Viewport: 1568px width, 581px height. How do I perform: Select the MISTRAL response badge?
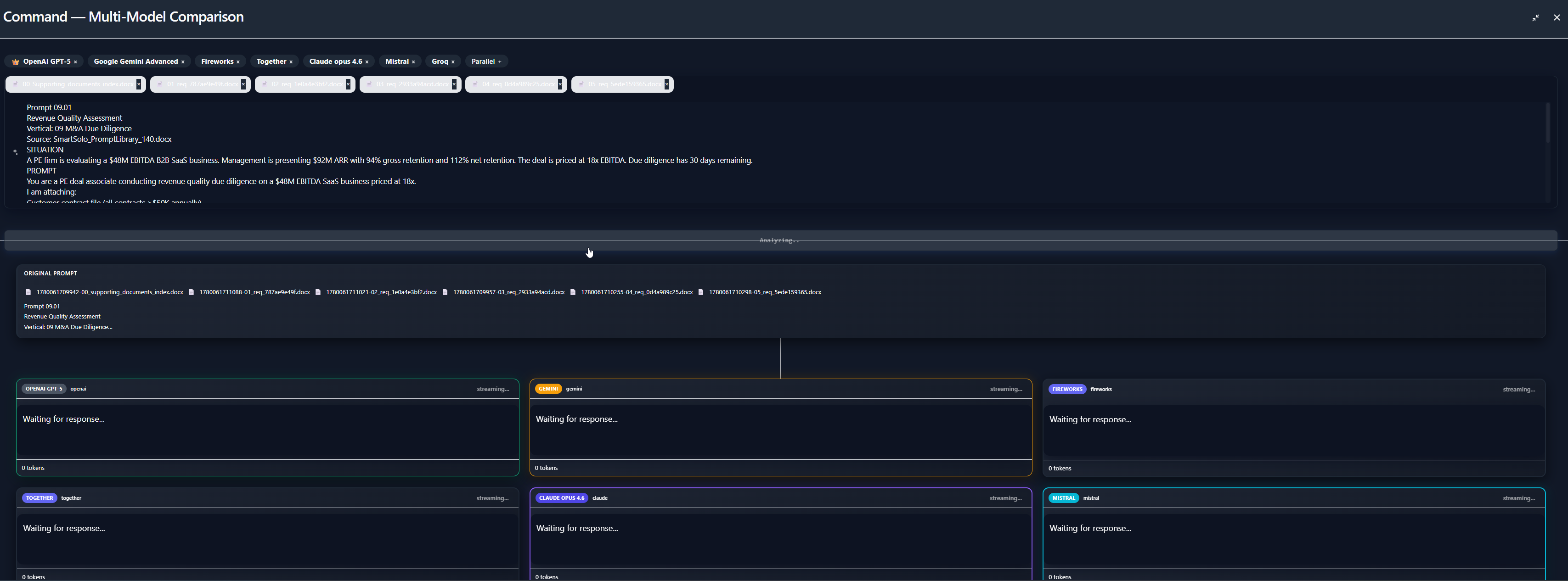coord(1063,498)
